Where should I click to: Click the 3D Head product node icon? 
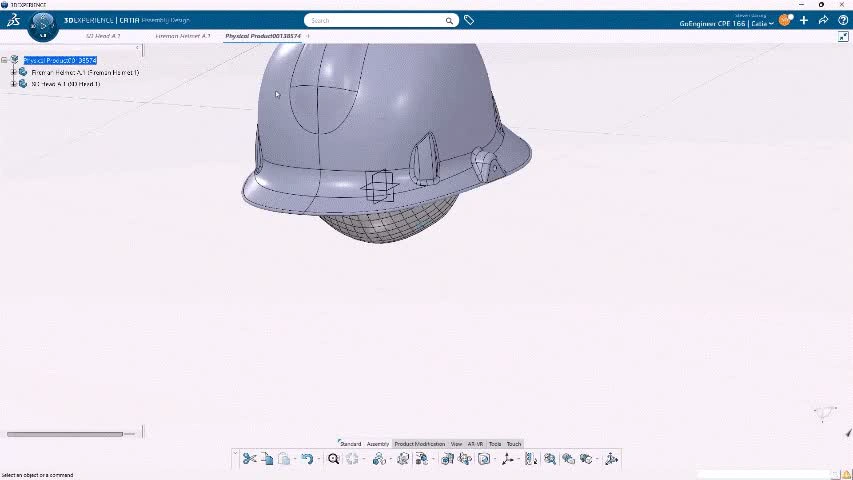pos(23,84)
